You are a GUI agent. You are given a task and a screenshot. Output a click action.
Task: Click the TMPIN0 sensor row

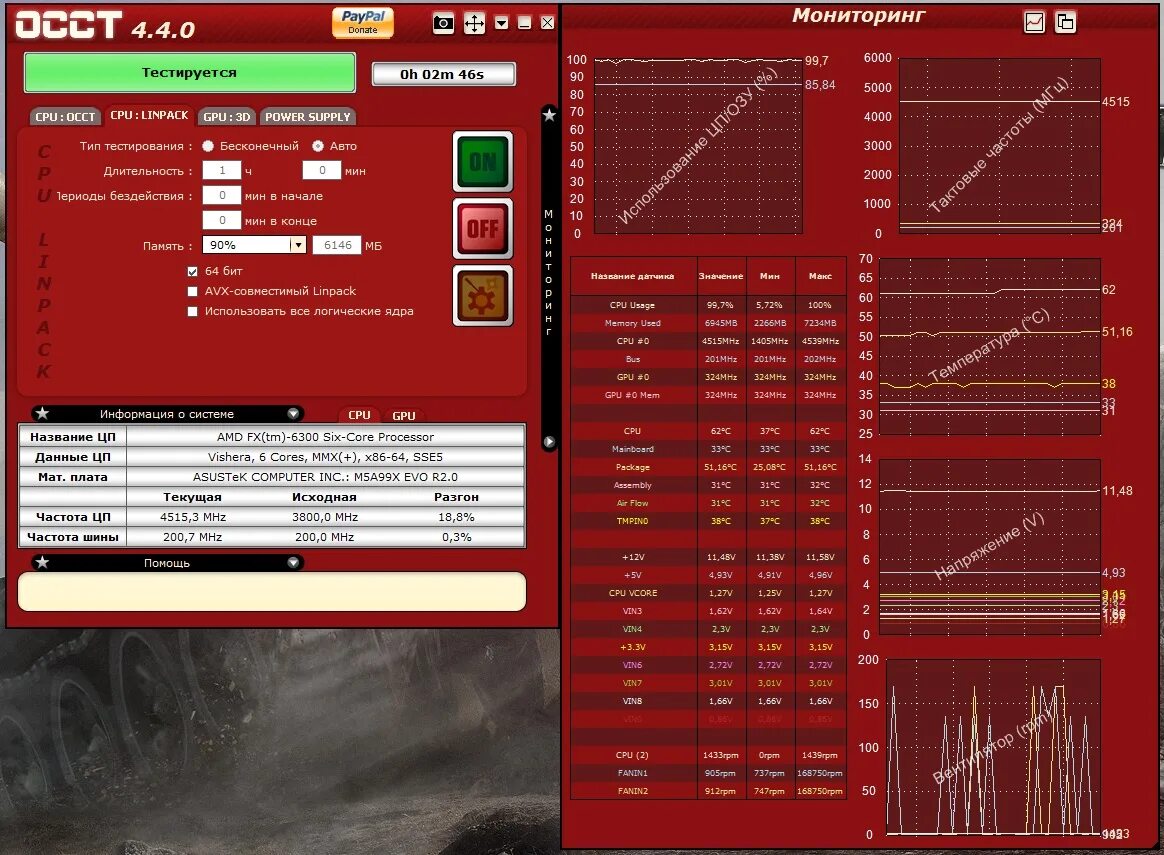click(x=708, y=521)
